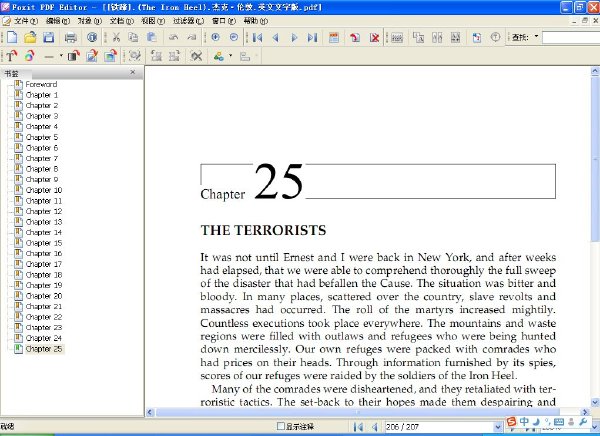Jump to Chapter 13 bookmark
The width and height of the screenshot is (600, 436).
coord(44,222)
